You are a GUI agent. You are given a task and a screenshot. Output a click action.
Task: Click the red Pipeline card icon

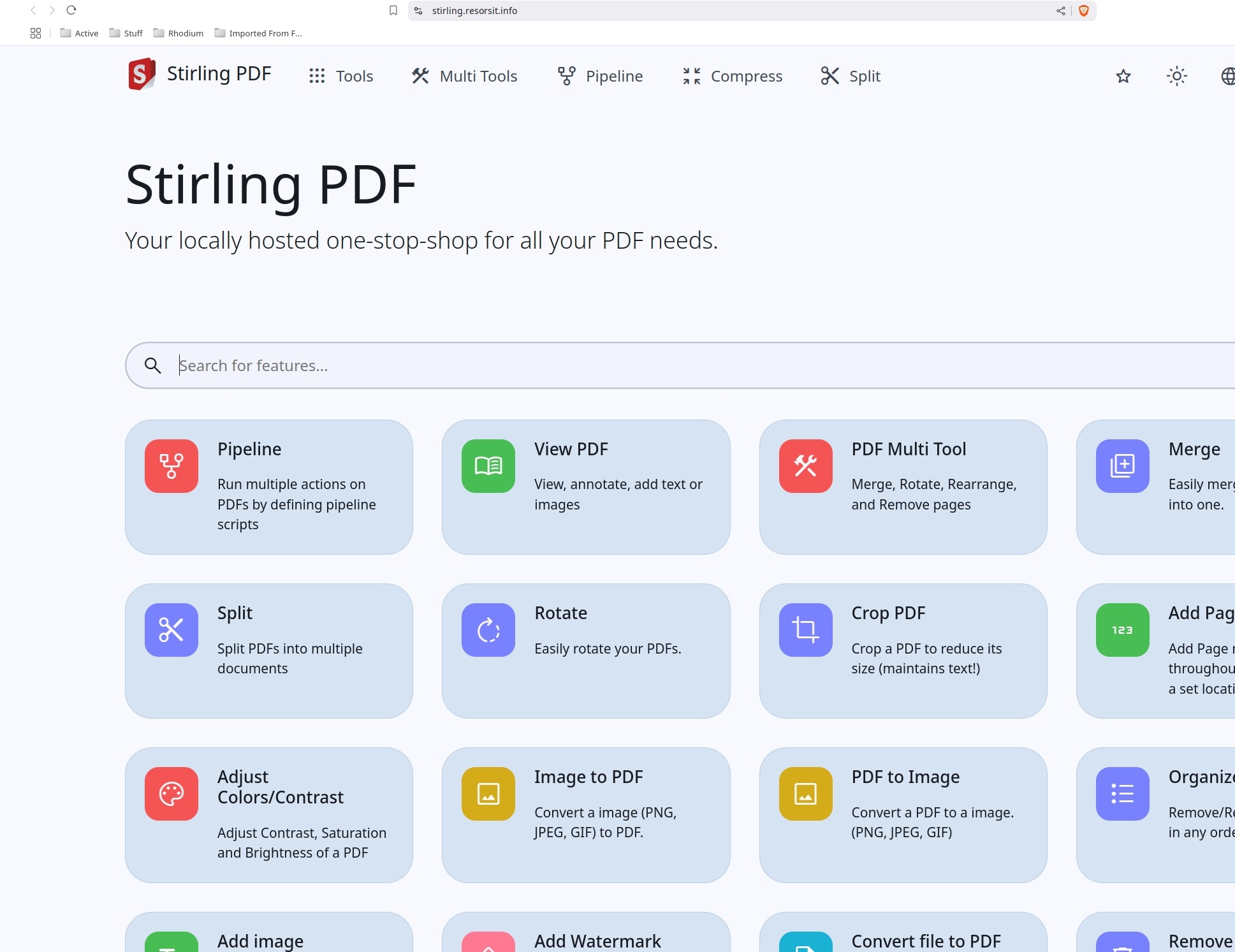(172, 466)
